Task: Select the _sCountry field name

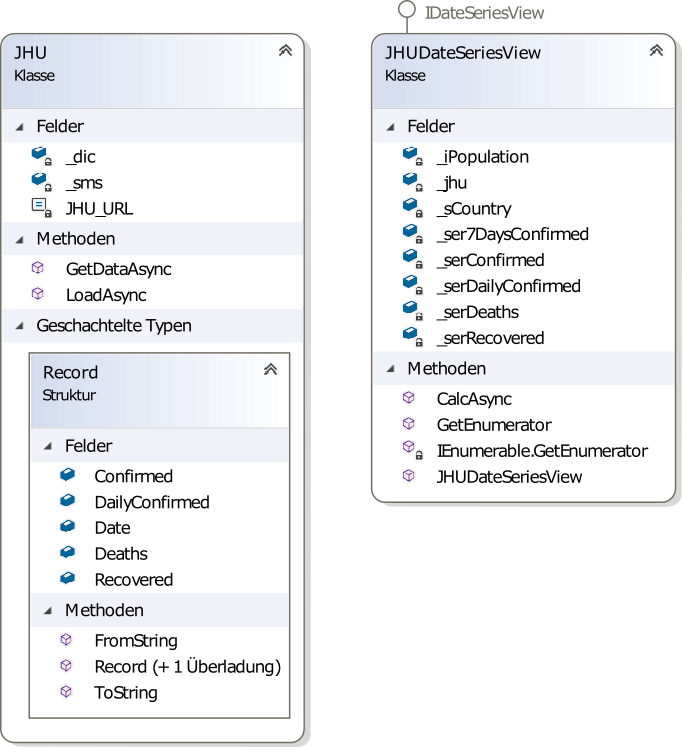Action: pyautogui.click(x=474, y=209)
